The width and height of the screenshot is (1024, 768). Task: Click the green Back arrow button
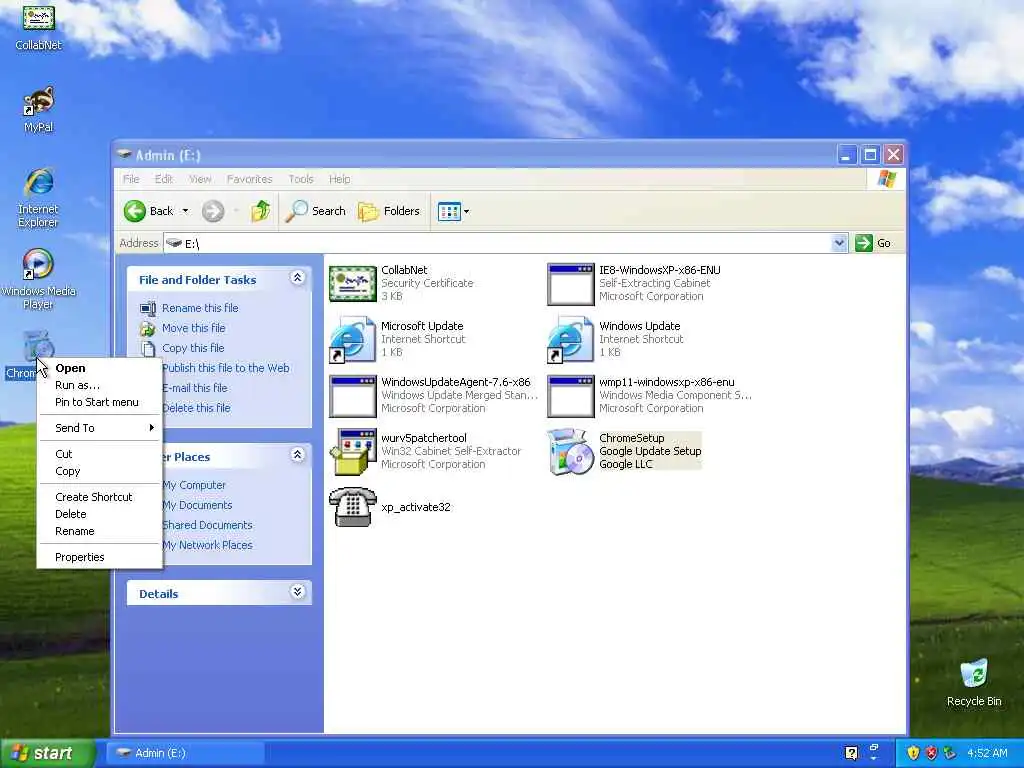(x=135, y=211)
